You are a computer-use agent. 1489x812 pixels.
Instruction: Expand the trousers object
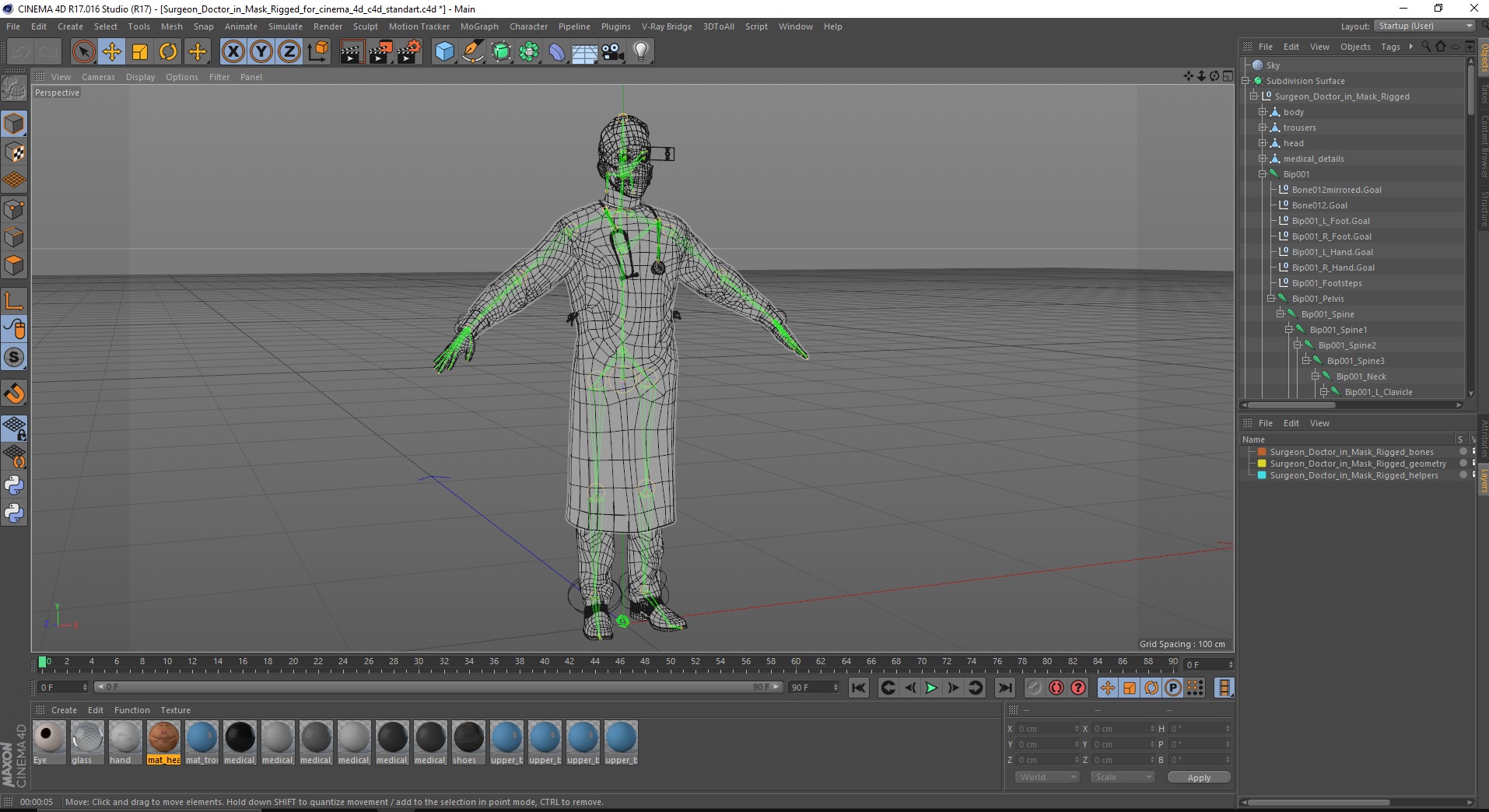click(1263, 128)
